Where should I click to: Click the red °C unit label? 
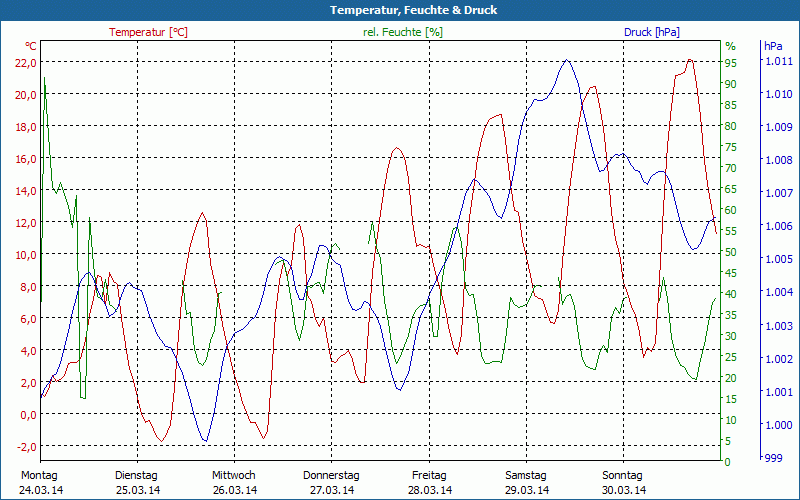31,46
